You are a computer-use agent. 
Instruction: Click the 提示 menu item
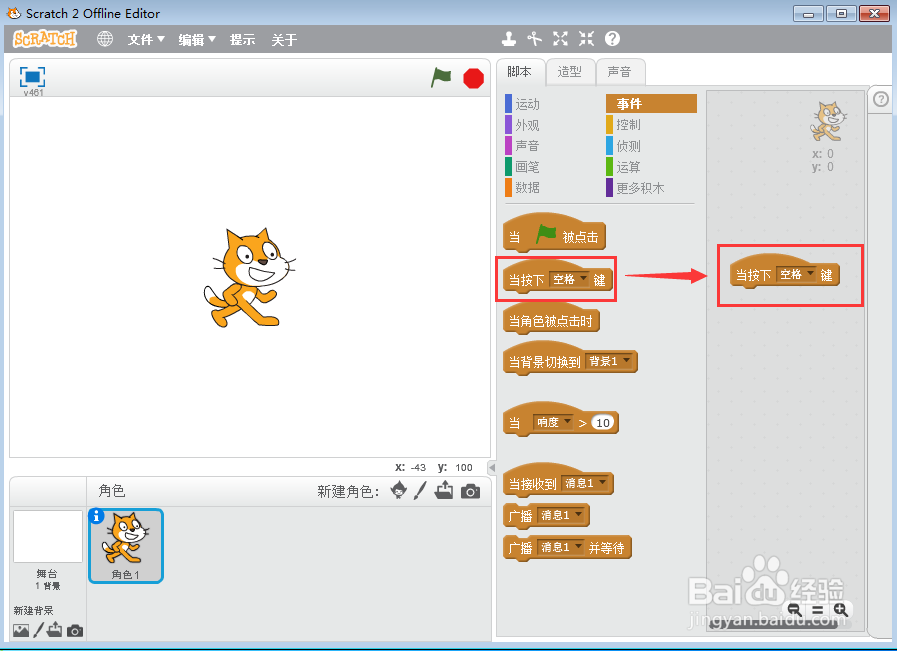pyautogui.click(x=243, y=39)
